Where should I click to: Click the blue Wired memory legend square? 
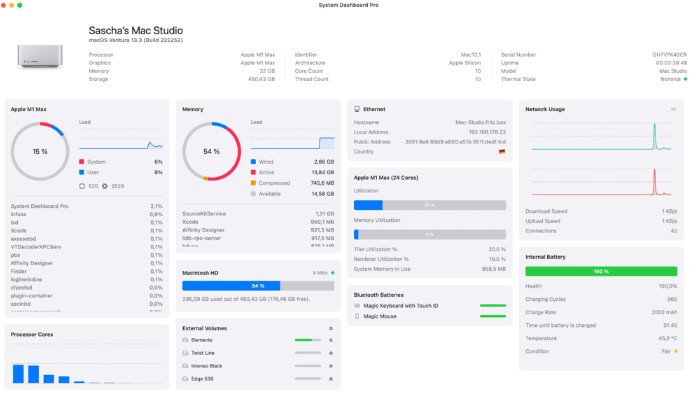(x=253, y=162)
